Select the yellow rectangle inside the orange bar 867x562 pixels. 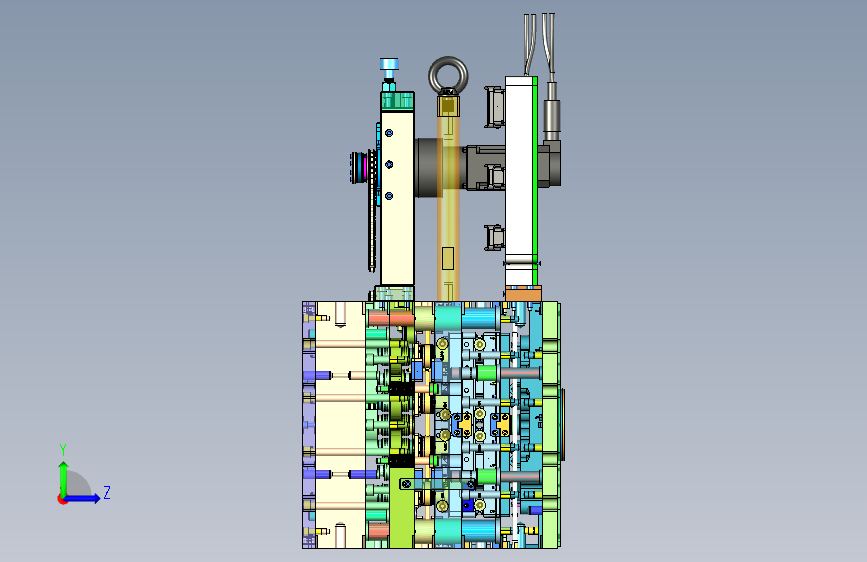[448, 258]
